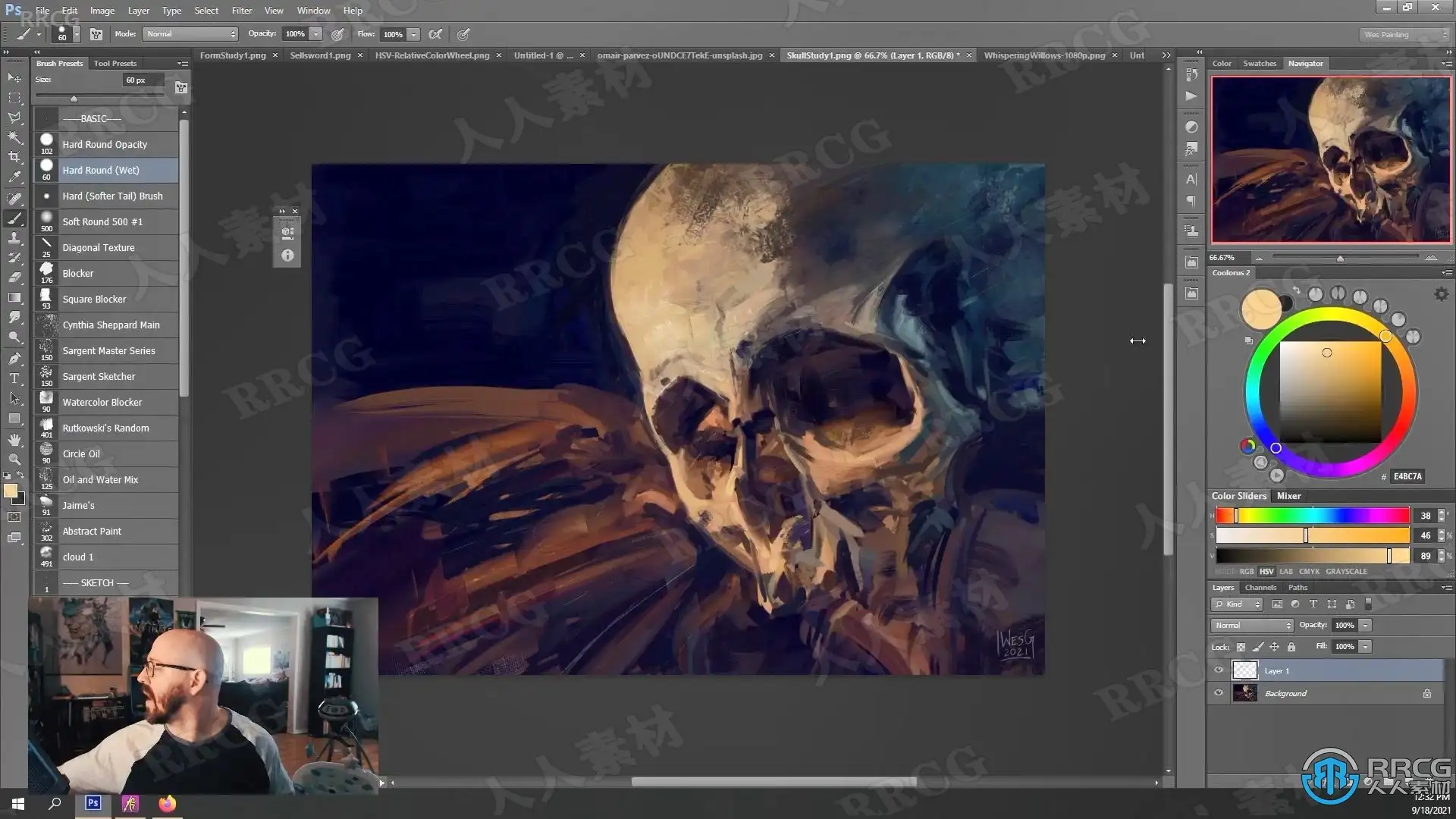The height and width of the screenshot is (819, 1456).
Task: Select the Crop tool
Action: click(x=14, y=157)
